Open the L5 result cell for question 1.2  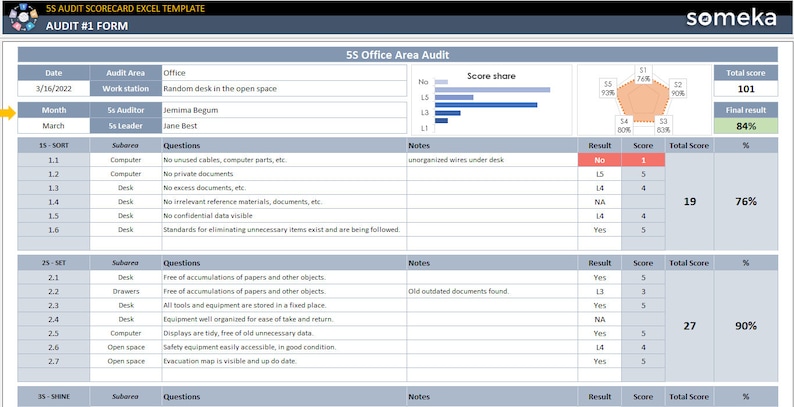pyautogui.click(x=600, y=174)
